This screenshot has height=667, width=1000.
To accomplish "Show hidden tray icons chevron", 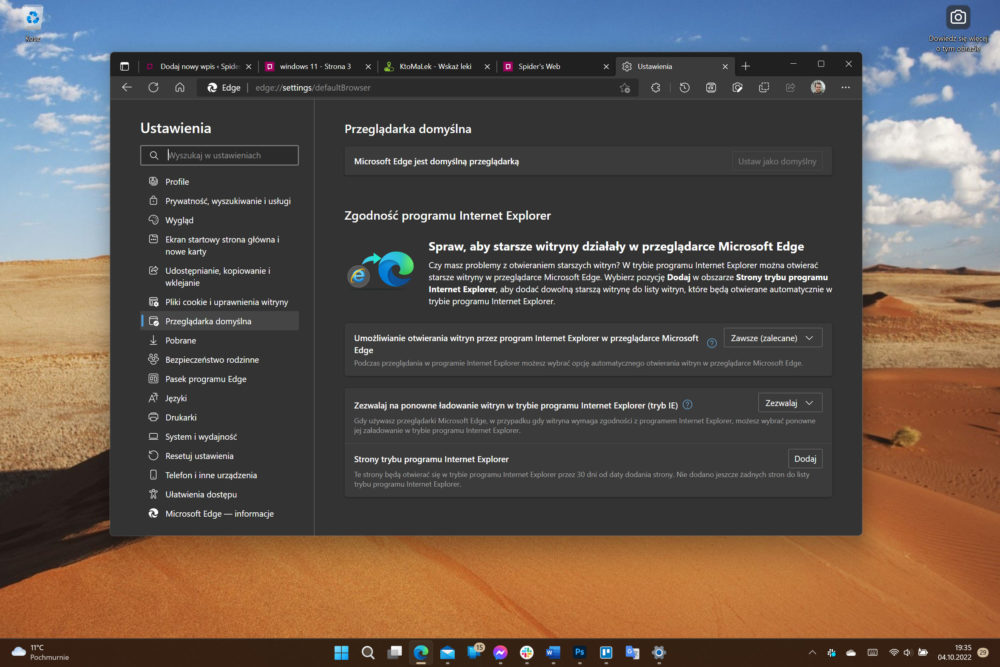I will [x=812, y=652].
